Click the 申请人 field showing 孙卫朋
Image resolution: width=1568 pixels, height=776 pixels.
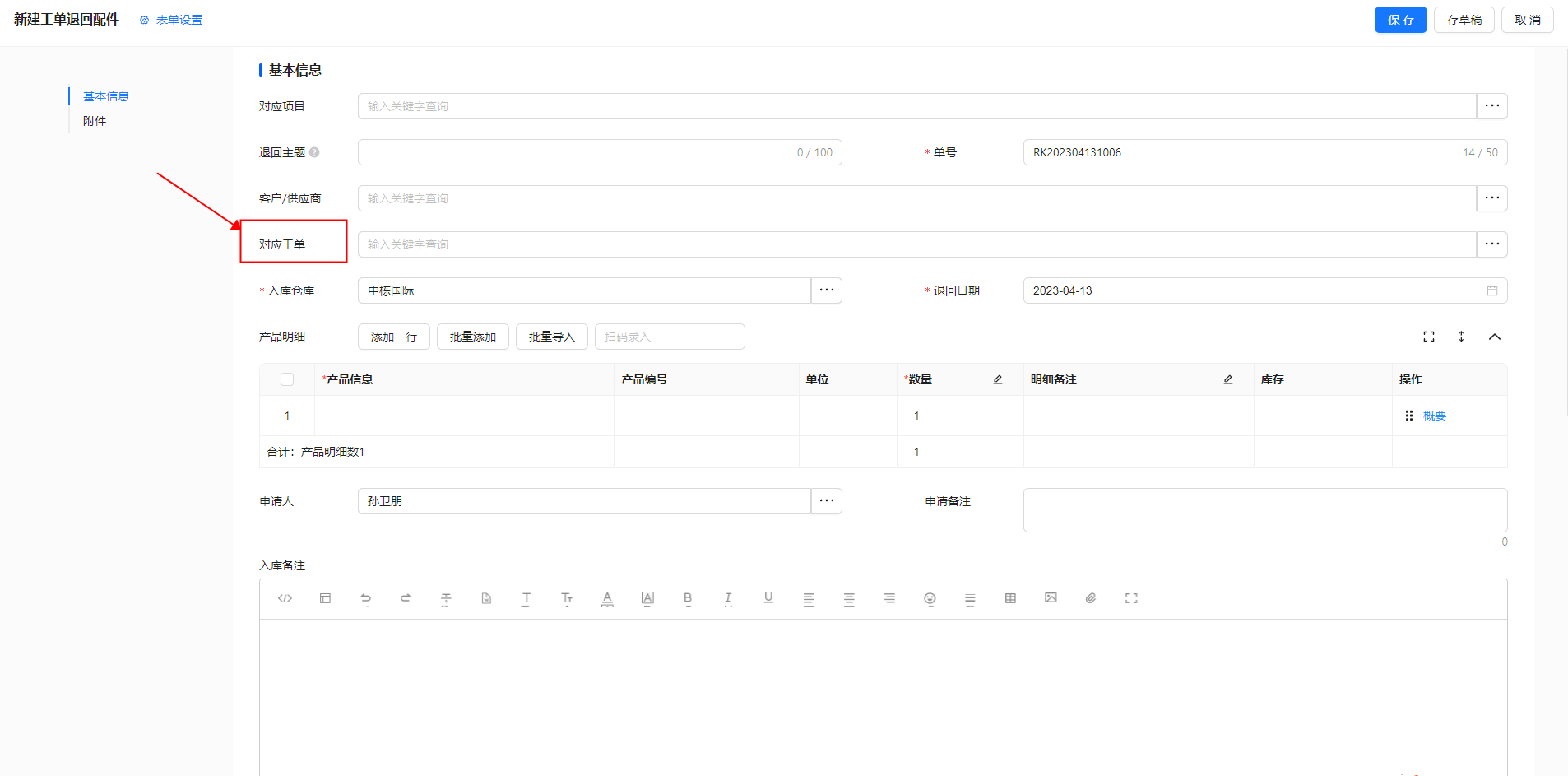pos(585,501)
